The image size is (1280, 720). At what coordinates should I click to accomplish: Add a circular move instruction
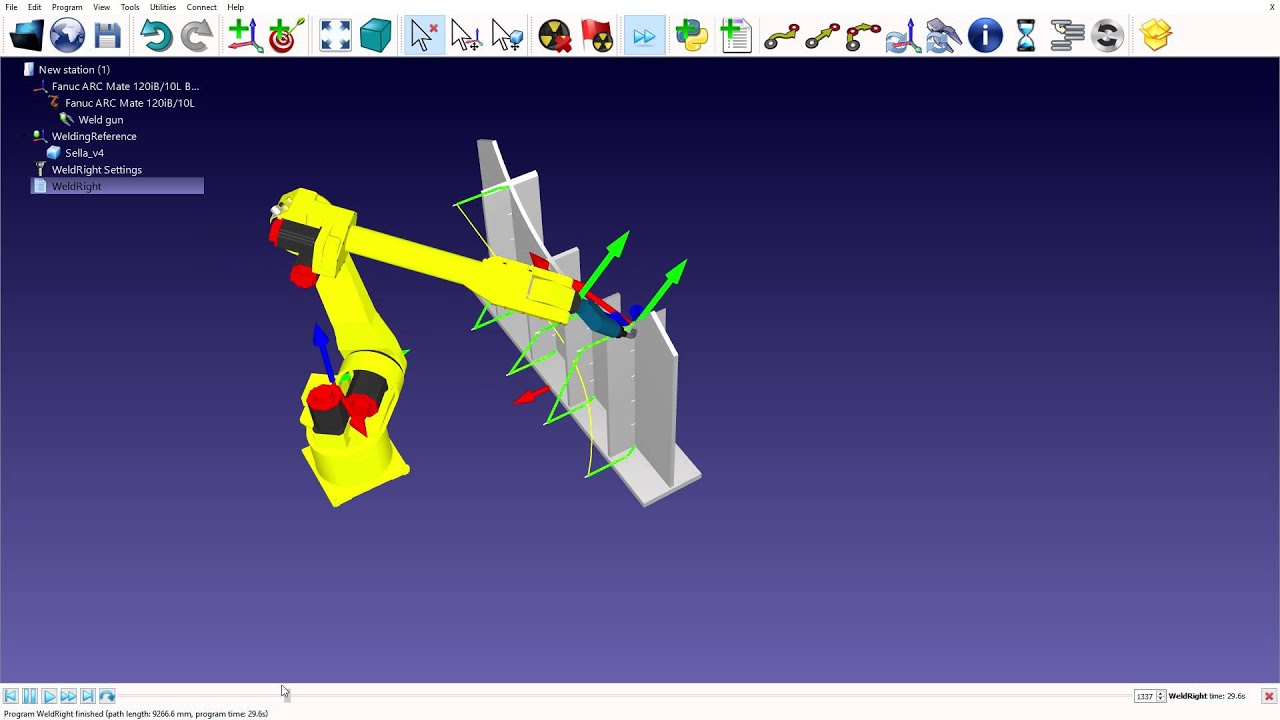pyautogui.click(x=863, y=36)
